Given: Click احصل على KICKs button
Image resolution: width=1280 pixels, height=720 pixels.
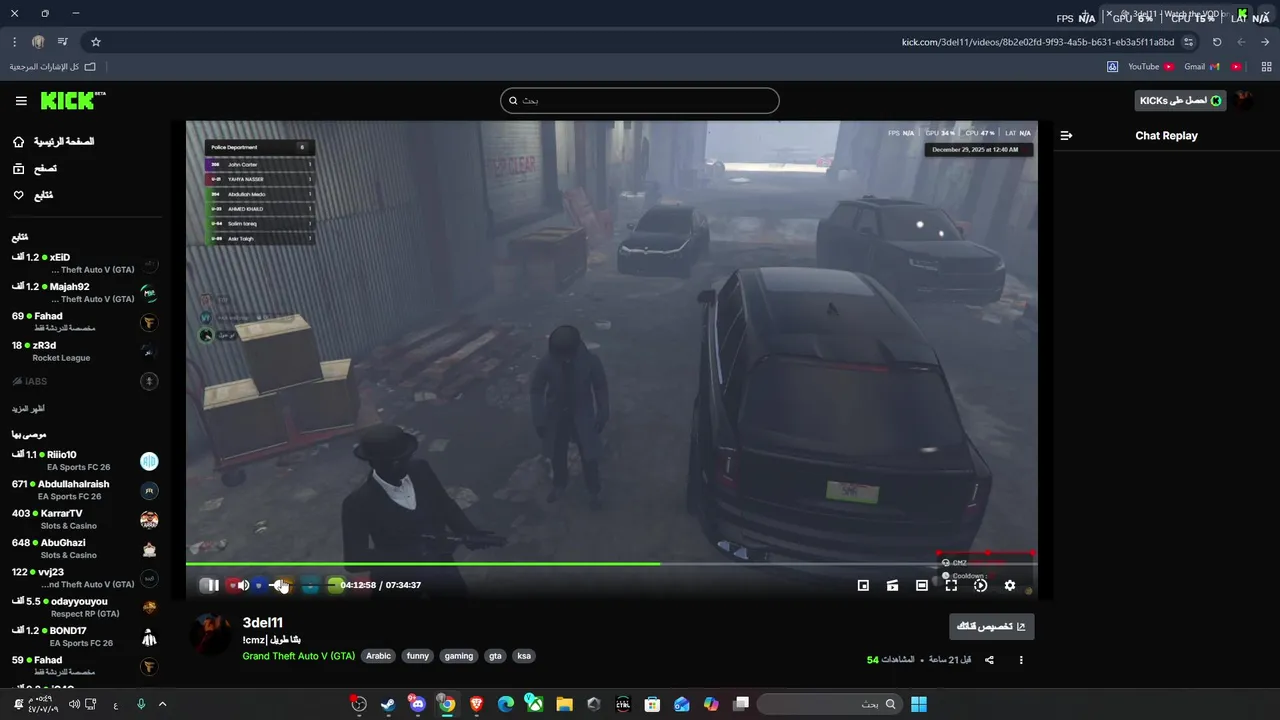Looking at the screenshot, I should (x=1181, y=100).
